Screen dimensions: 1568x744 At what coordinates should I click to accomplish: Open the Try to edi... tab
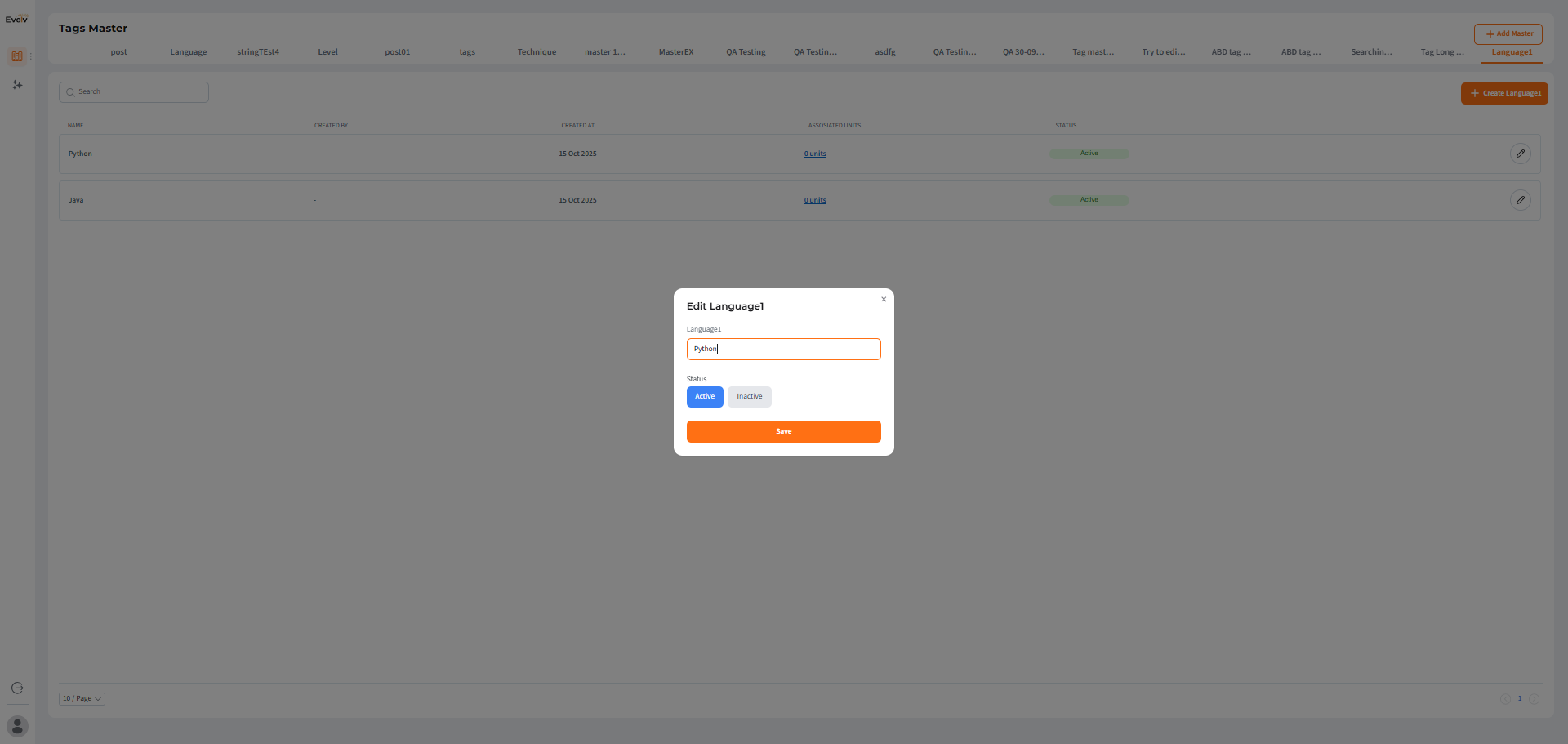click(1164, 52)
